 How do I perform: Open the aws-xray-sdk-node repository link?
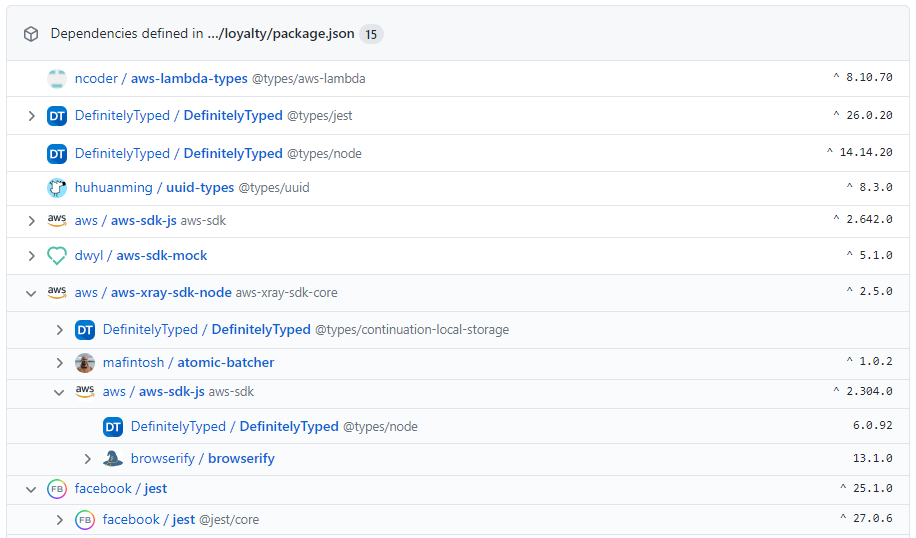[171, 292]
